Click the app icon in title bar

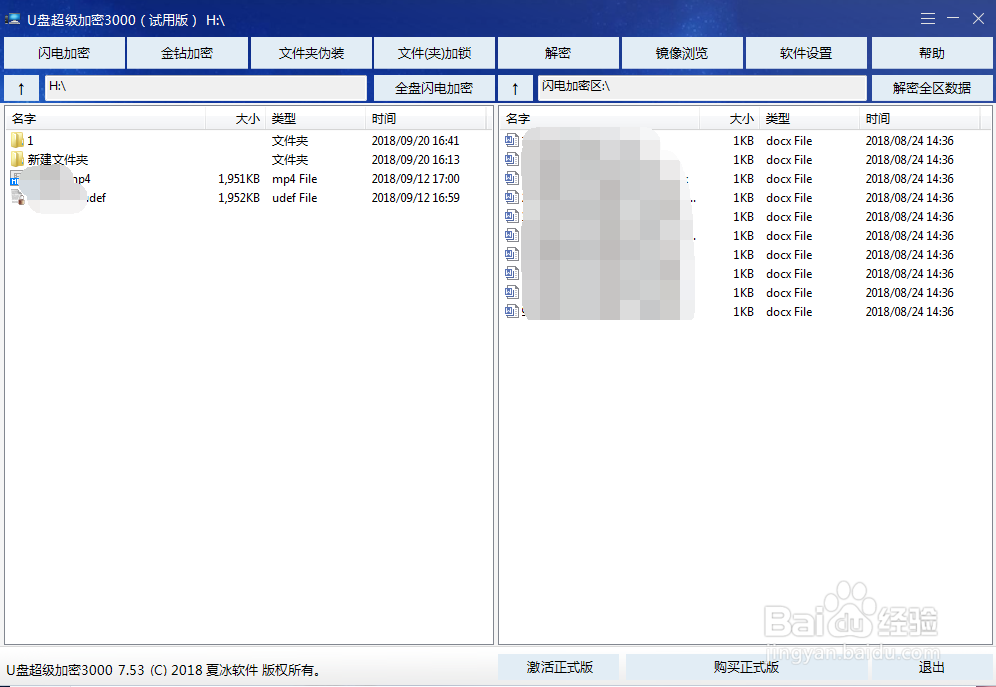pyautogui.click(x=13, y=20)
